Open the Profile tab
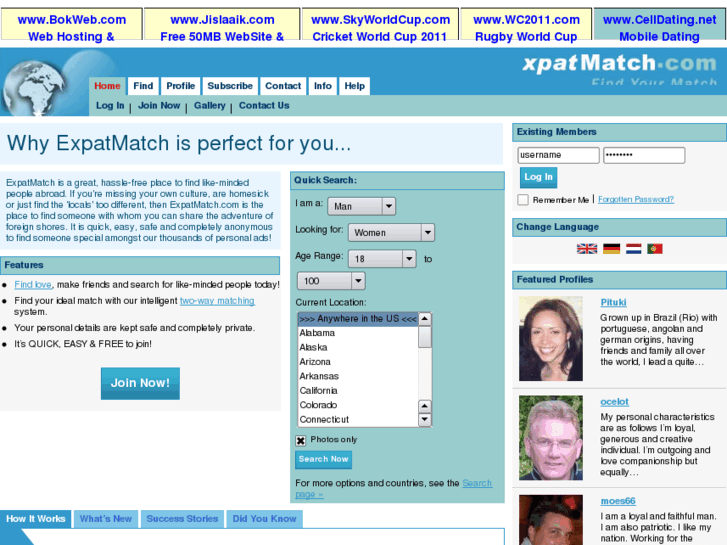 click(x=181, y=86)
